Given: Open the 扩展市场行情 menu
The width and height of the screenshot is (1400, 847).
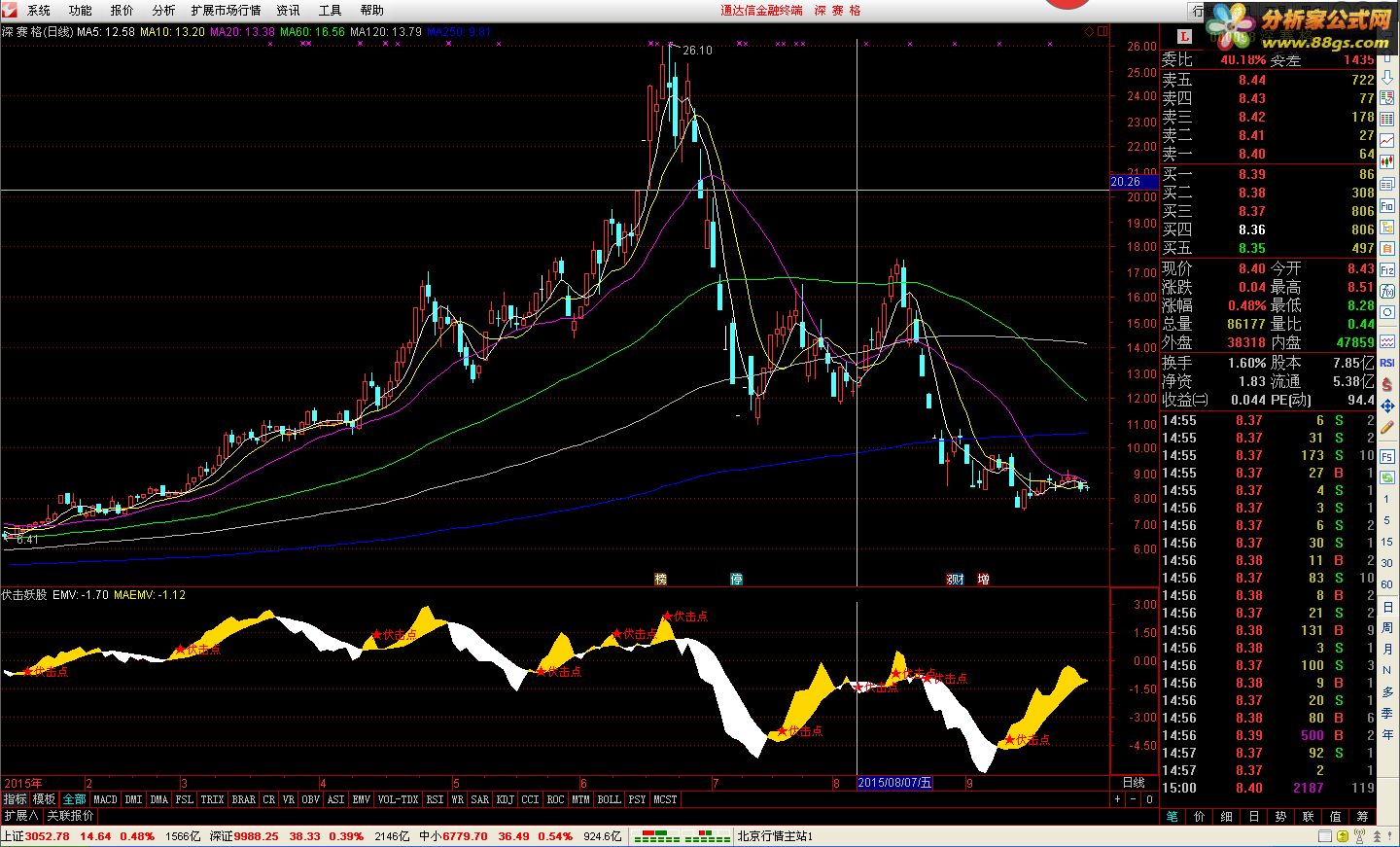Looking at the screenshot, I should click(226, 10).
